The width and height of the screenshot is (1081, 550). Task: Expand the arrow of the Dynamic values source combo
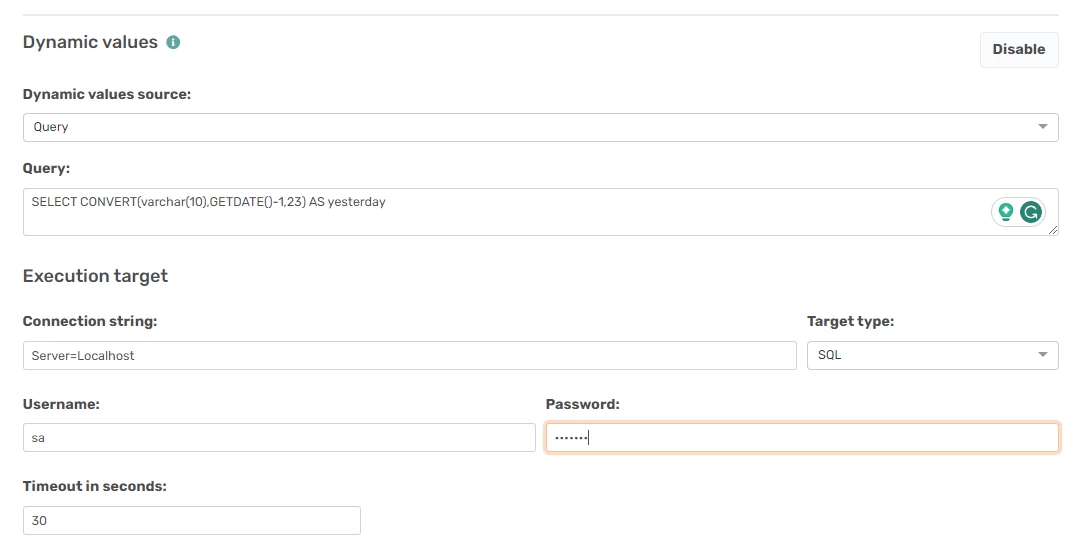pyautogui.click(x=1042, y=127)
